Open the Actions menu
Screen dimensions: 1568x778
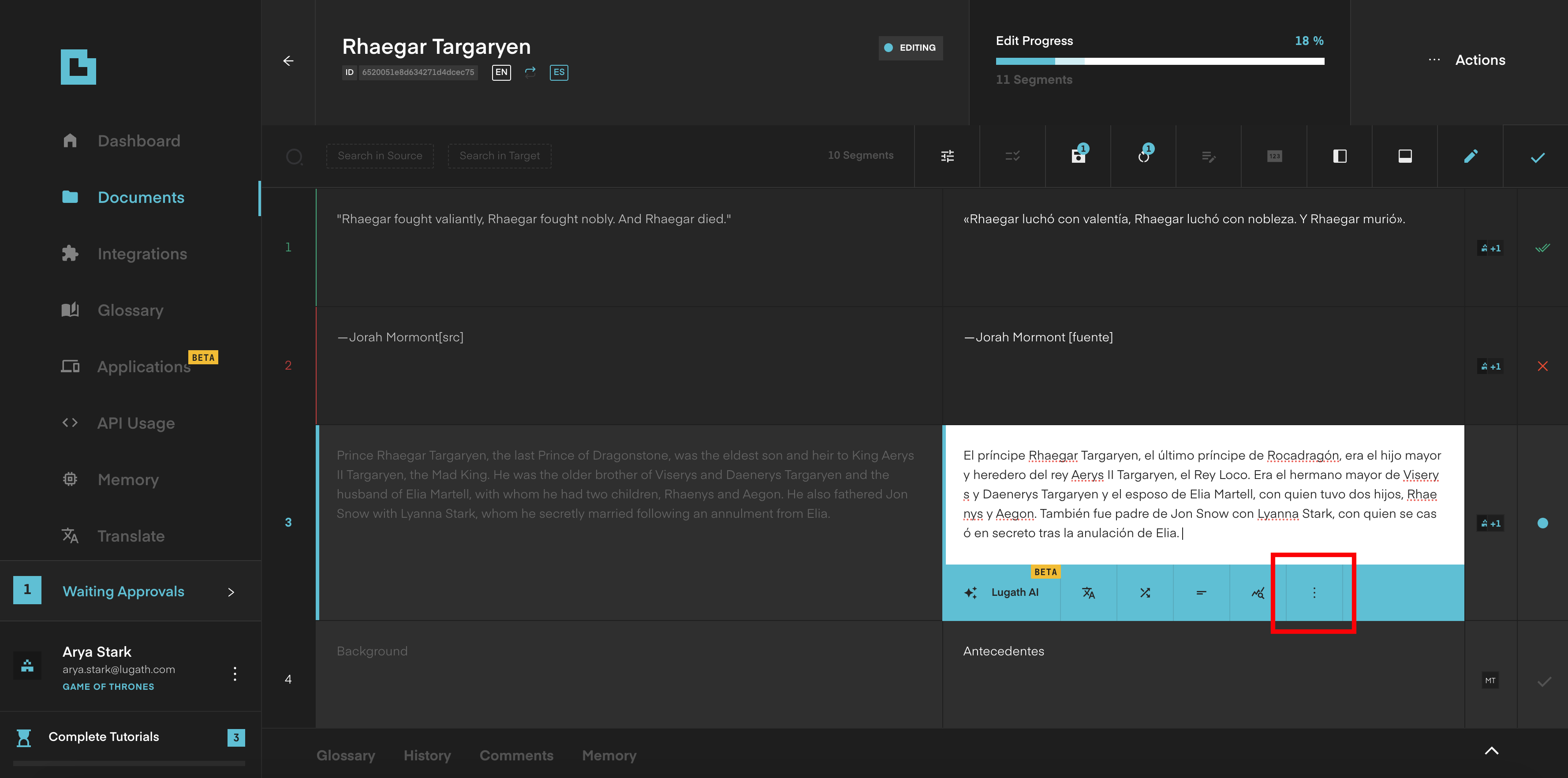[x=1466, y=60]
